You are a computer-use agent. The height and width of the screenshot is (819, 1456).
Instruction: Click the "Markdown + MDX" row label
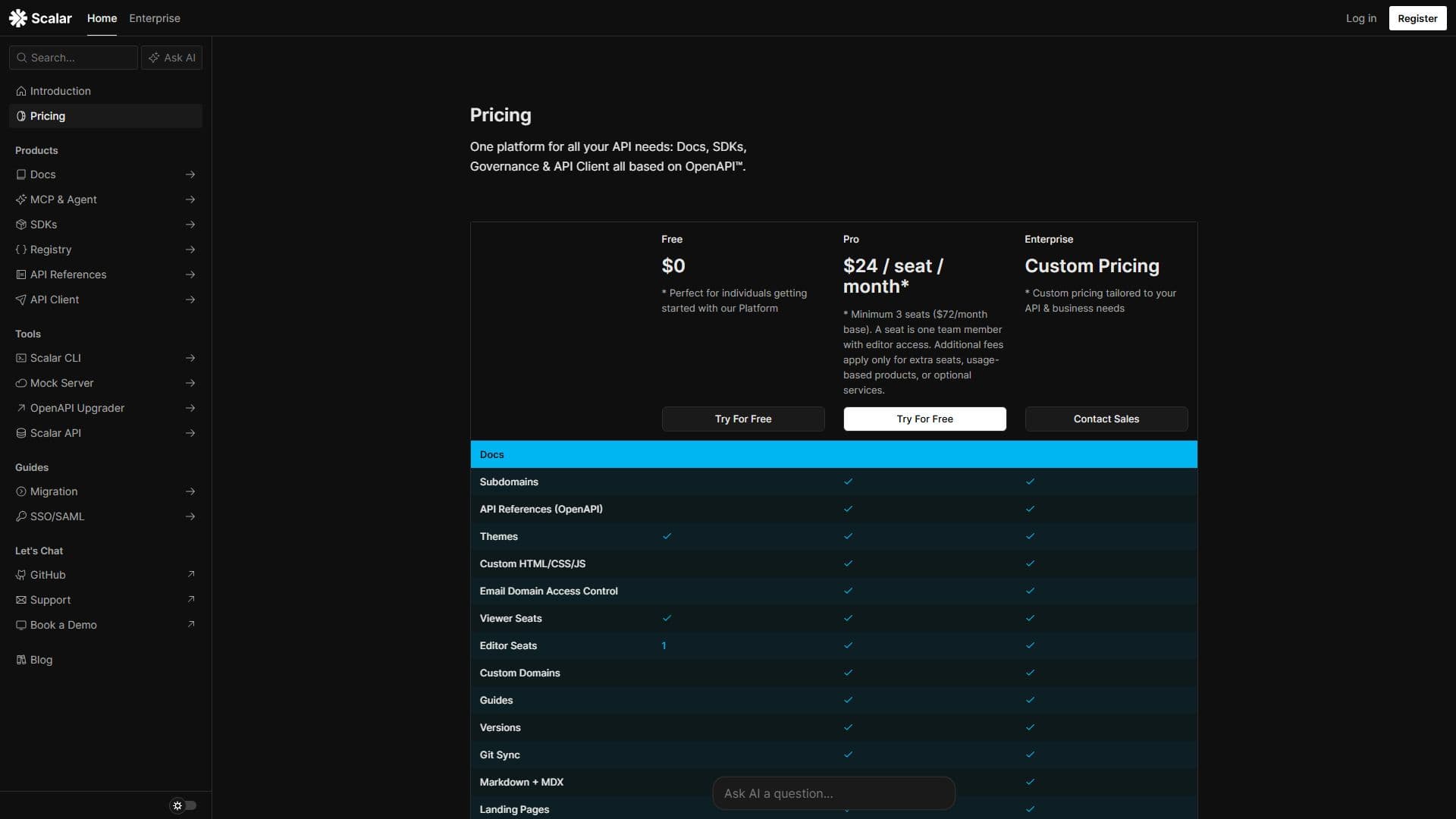click(x=521, y=782)
